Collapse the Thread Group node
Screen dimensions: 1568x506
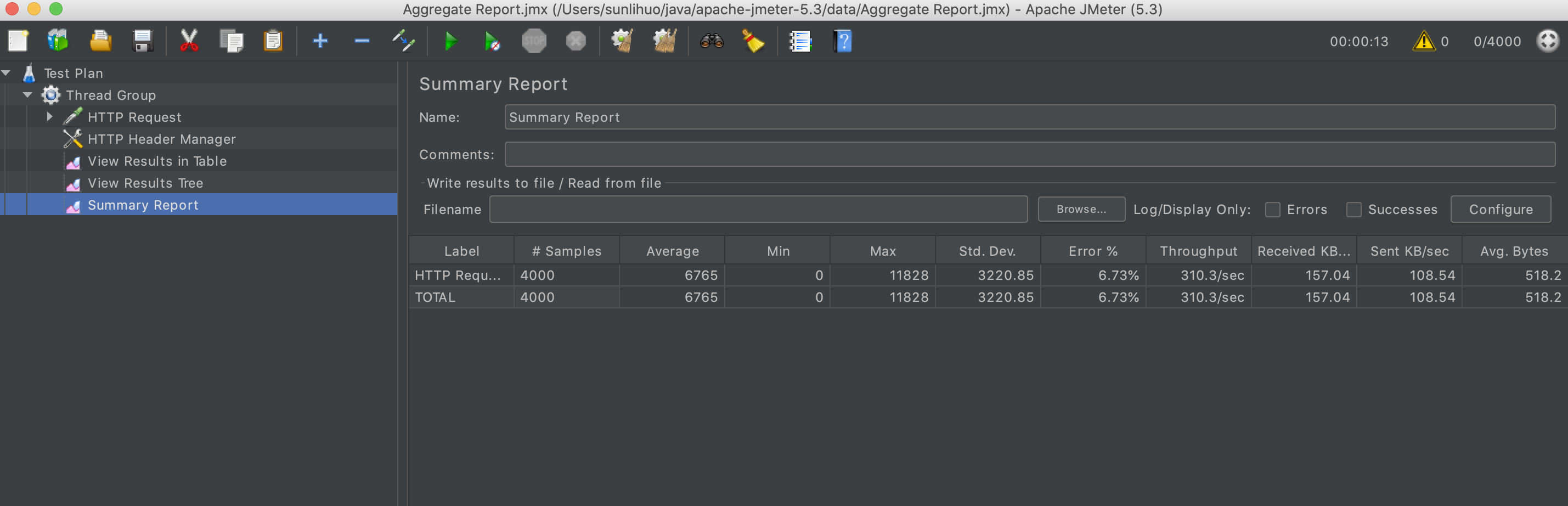(x=28, y=95)
